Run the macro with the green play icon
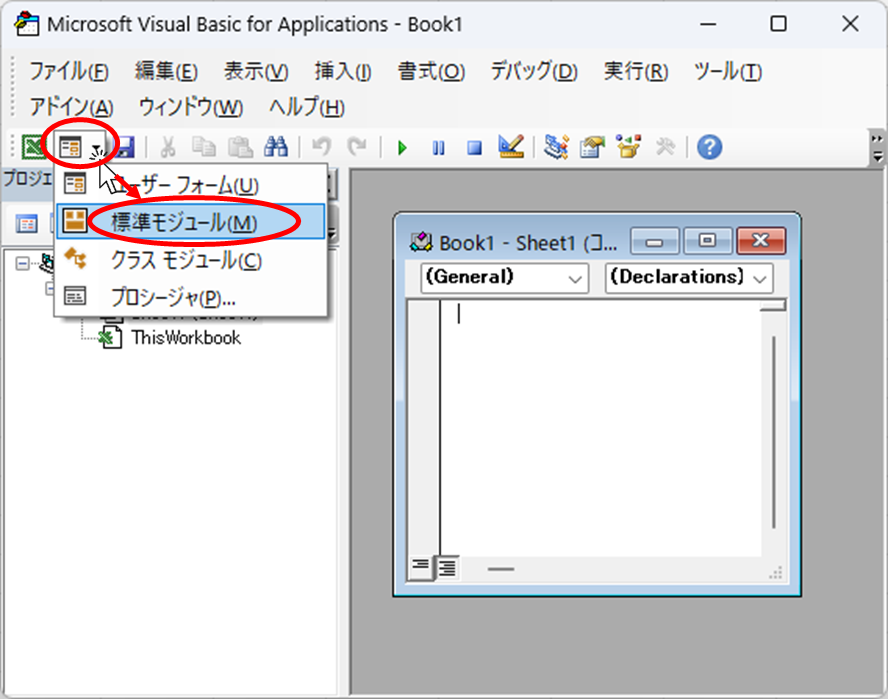This screenshot has height=699, width=888. click(402, 148)
